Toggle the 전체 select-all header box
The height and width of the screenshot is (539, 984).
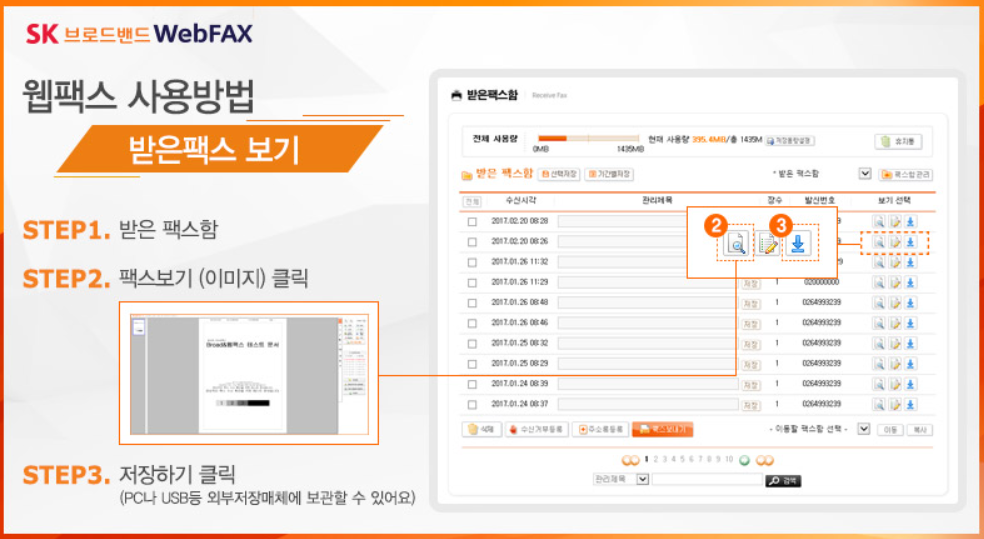click(472, 201)
